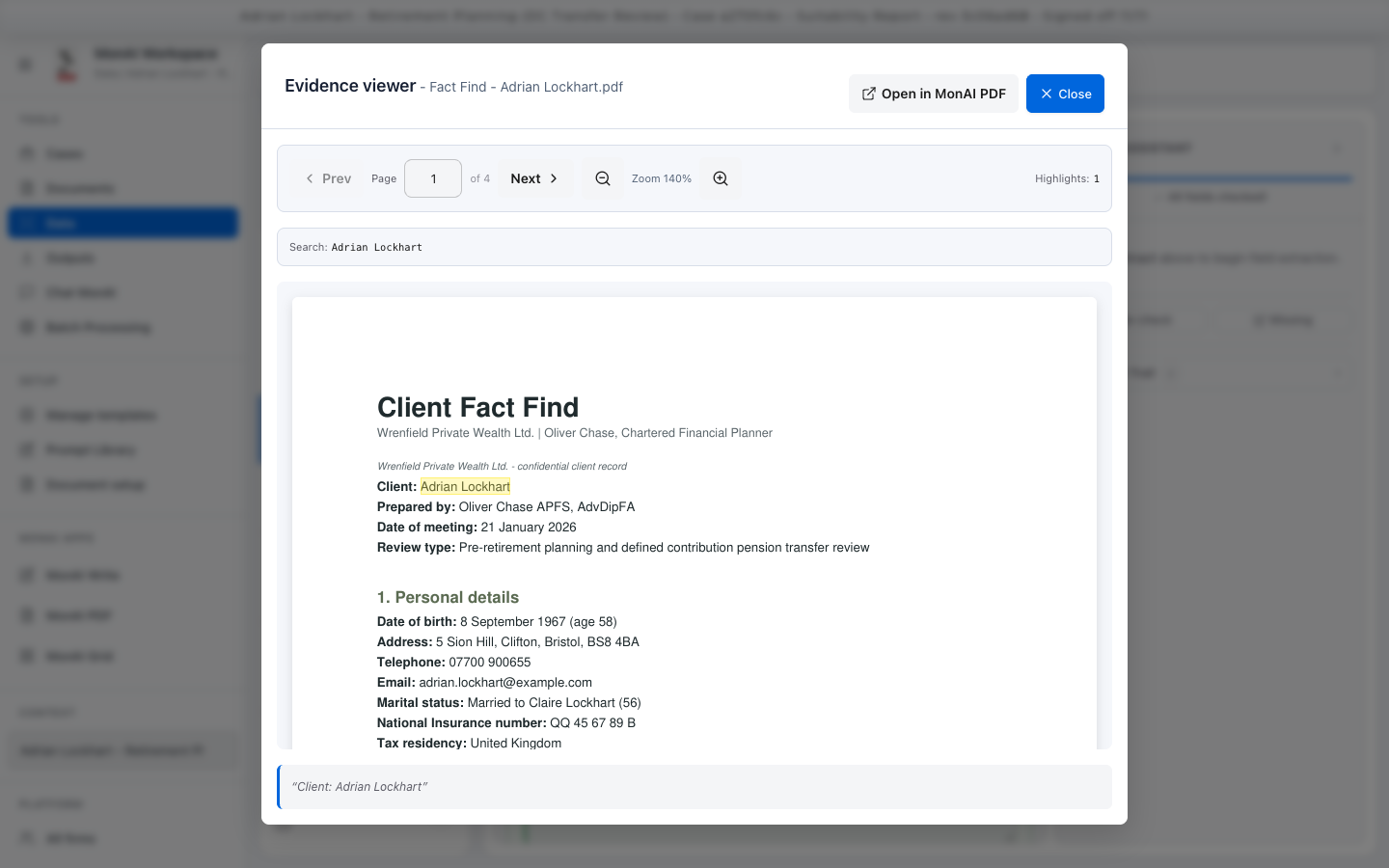Click Marital status Married to Claire Lockhart
The width and height of the screenshot is (1389, 868).
click(x=509, y=702)
